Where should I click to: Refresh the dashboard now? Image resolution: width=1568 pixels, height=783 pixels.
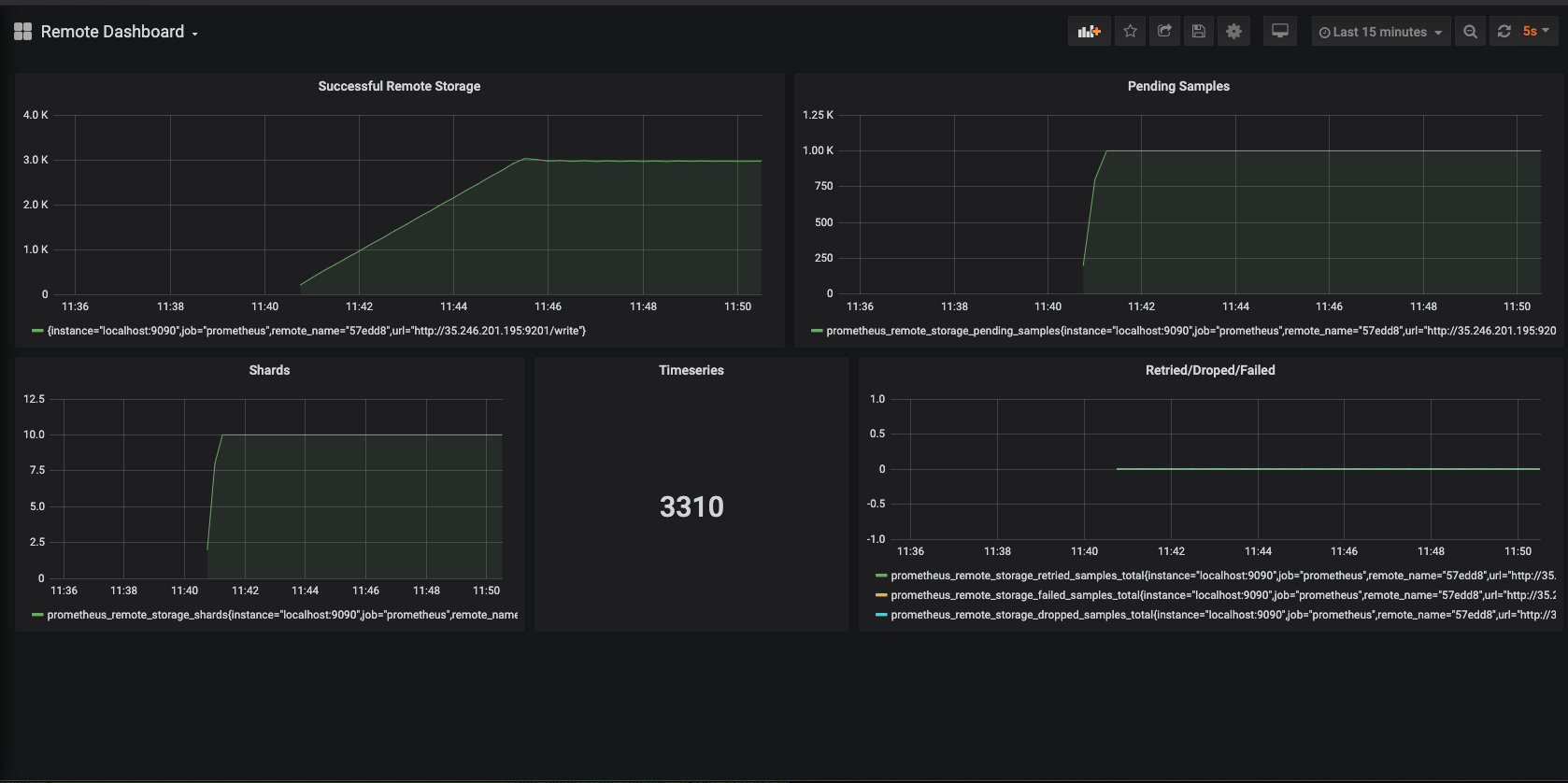(x=1504, y=32)
